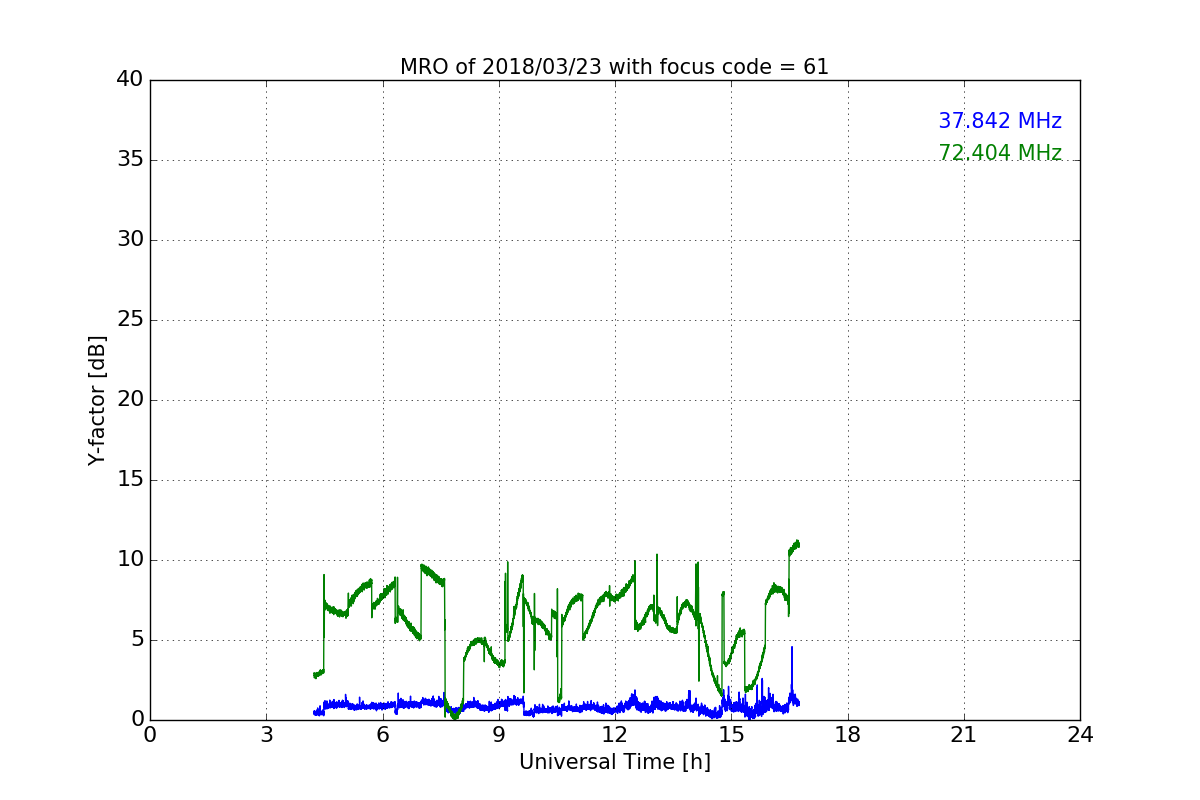The image size is (1200, 800).
Task: Select the 37.842 MHz legend label
Action: pyautogui.click(x=1000, y=121)
